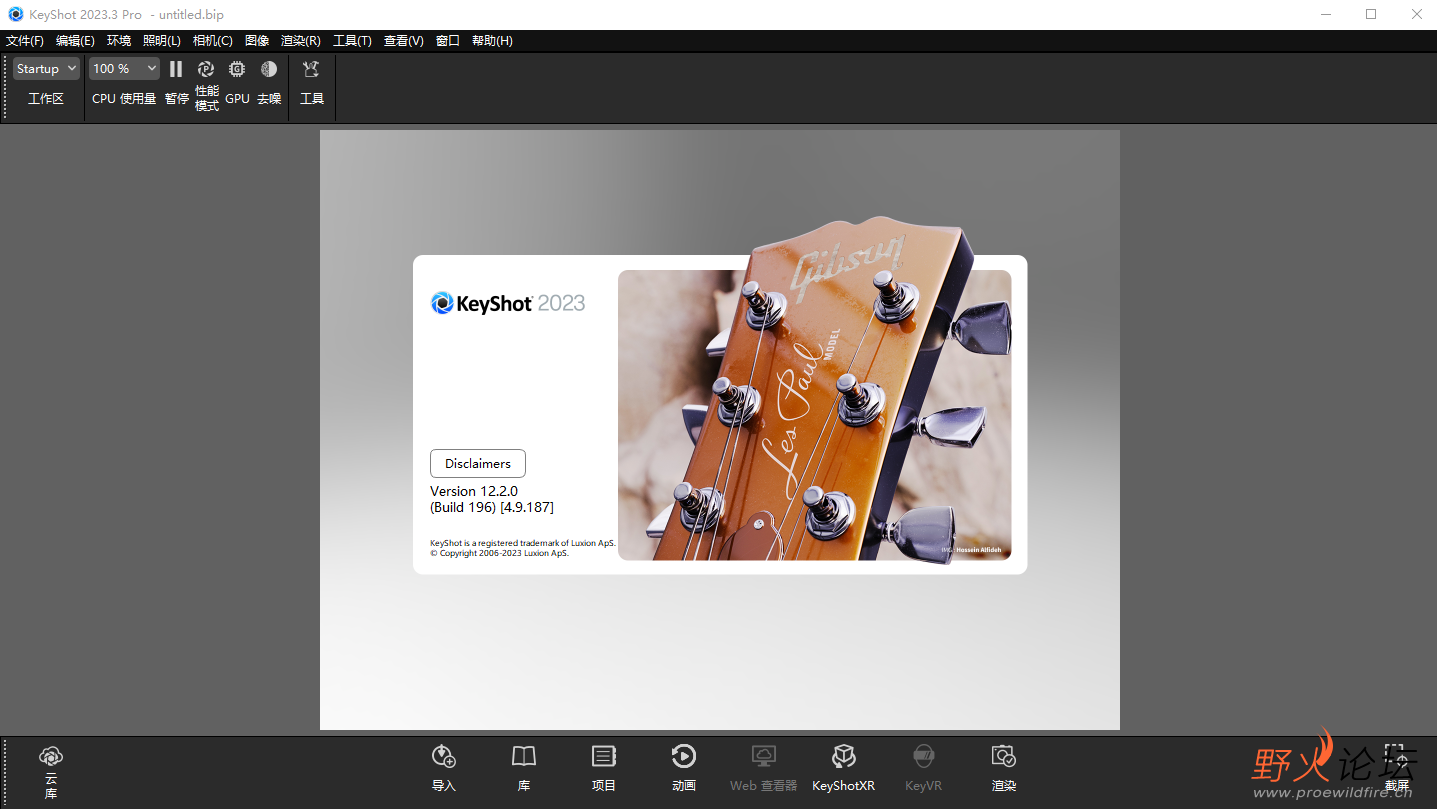Viewport: 1437px width, 809px height.
Task: Toggle Performance Mode icon
Action: point(206,69)
